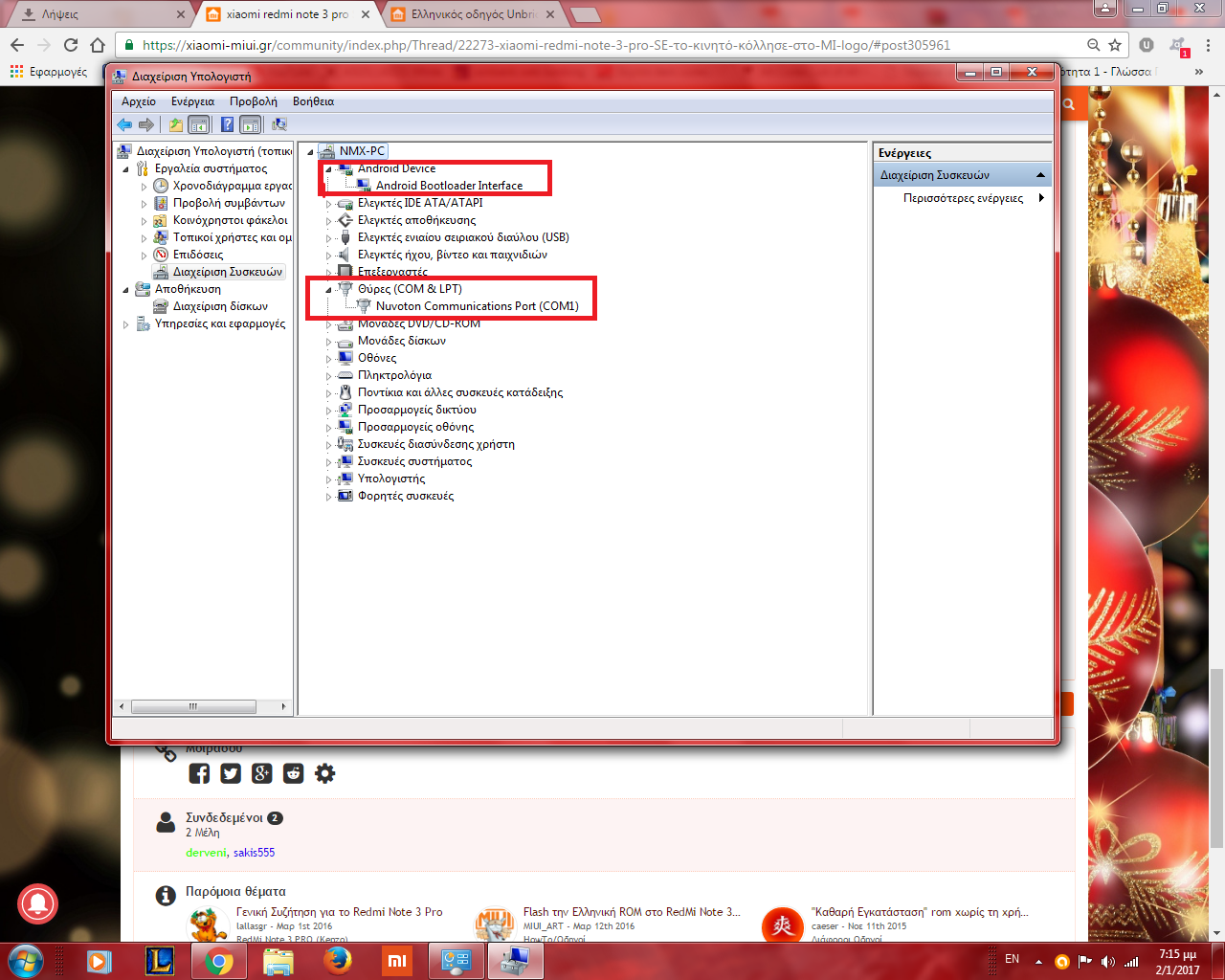Open the Αρχείο menu
1225x980 pixels.
[139, 101]
